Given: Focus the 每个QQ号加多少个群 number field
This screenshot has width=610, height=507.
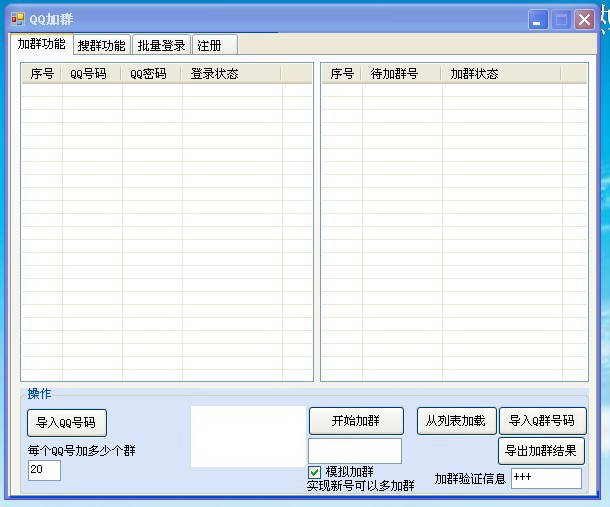Looking at the screenshot, I should [x=44, y=470].
